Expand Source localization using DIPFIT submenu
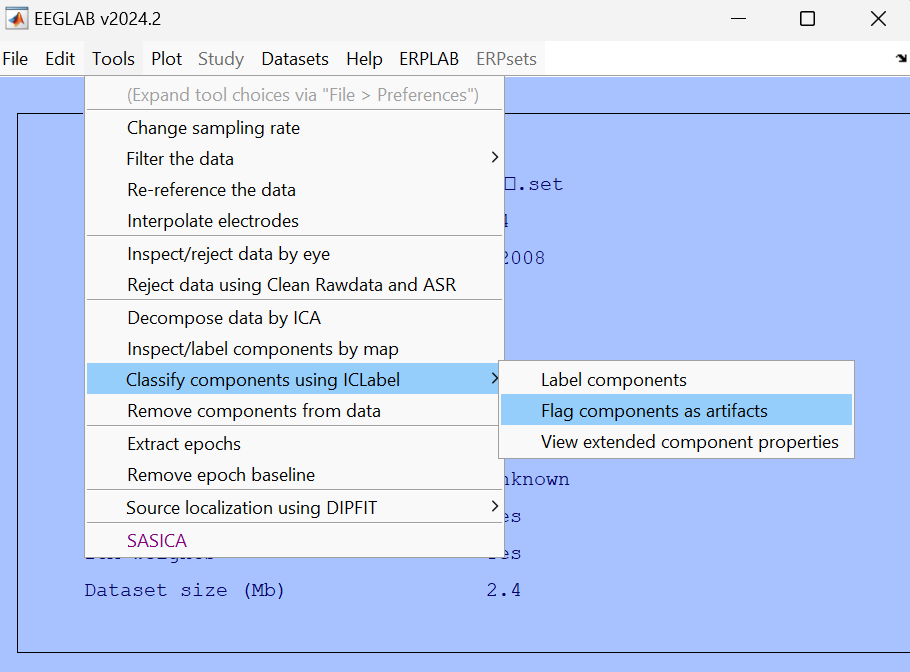The height and width of the screenshot is (672, 910). 294,508
